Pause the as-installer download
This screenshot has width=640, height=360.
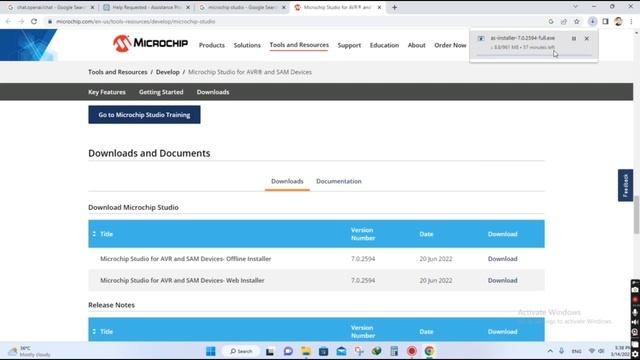pos(574,38)
